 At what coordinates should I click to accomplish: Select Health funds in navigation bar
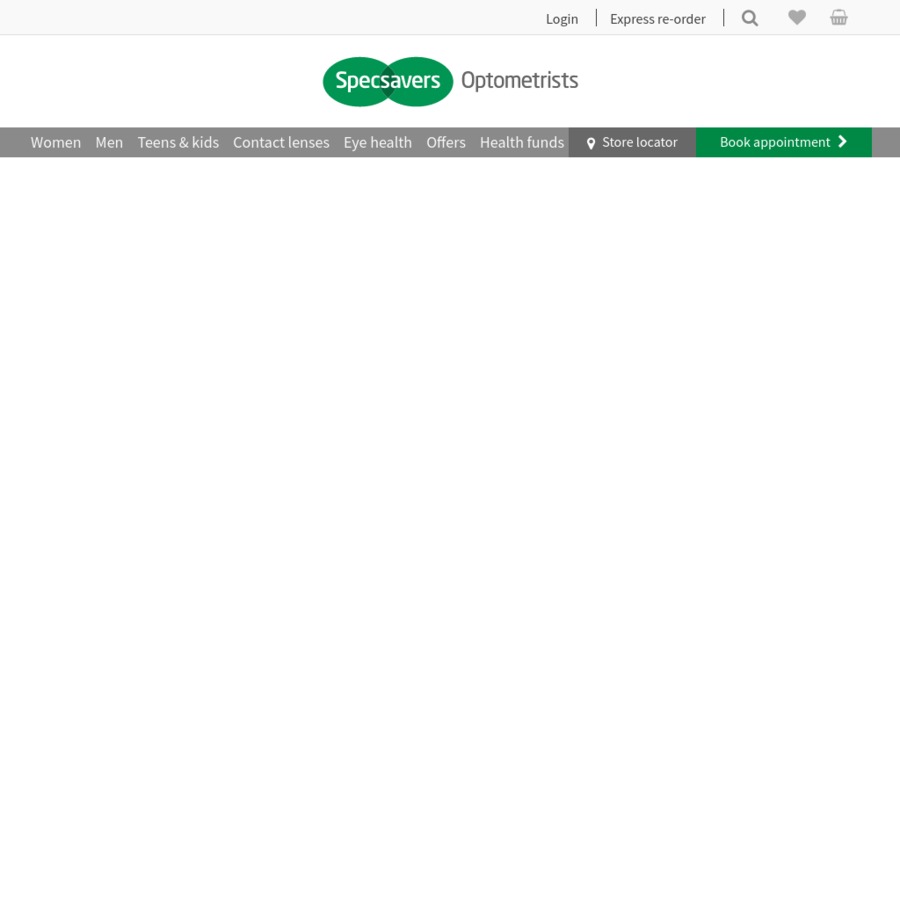[x=521, y=142]
